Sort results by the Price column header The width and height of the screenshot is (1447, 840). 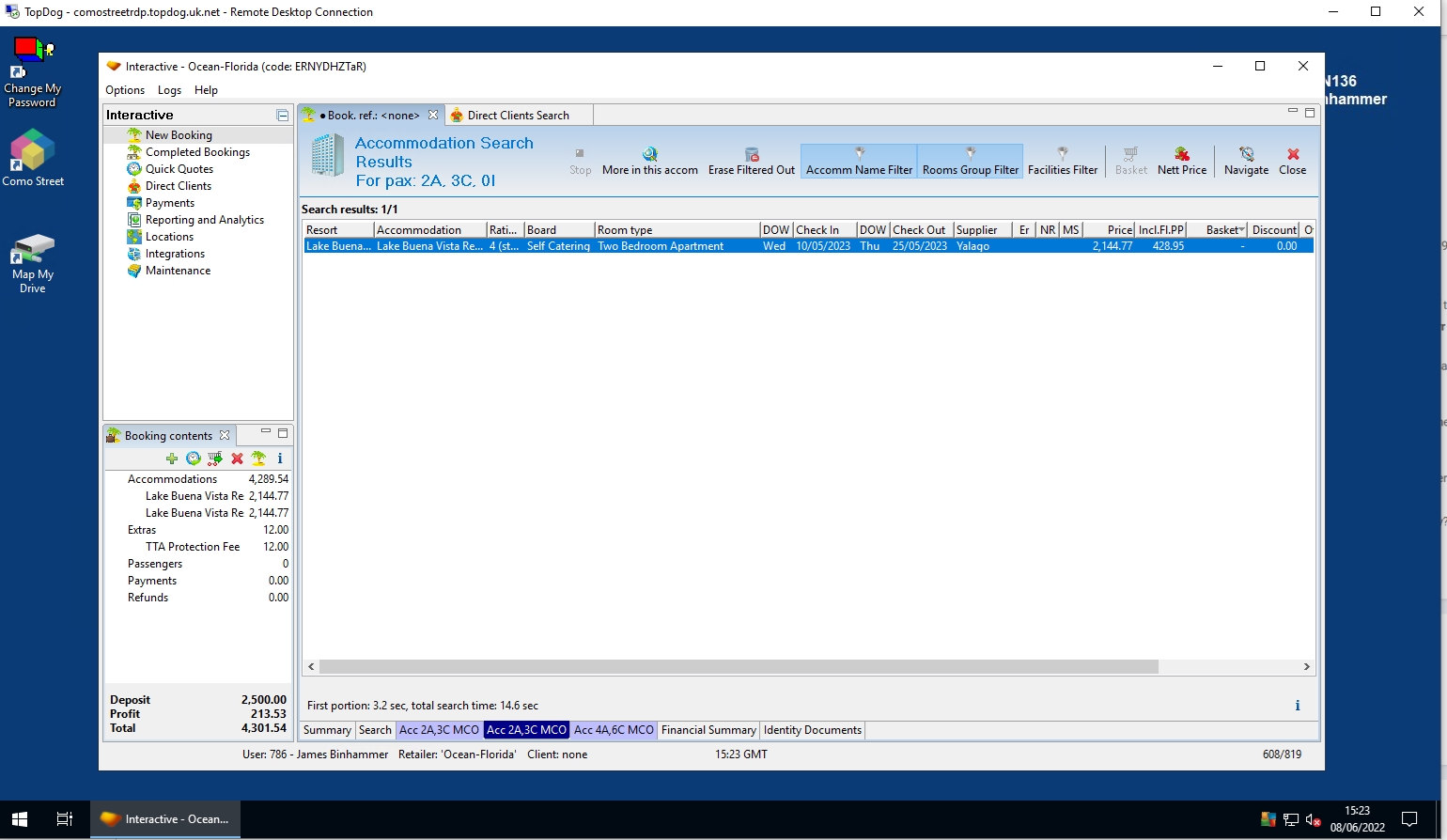pos(1110,230)
